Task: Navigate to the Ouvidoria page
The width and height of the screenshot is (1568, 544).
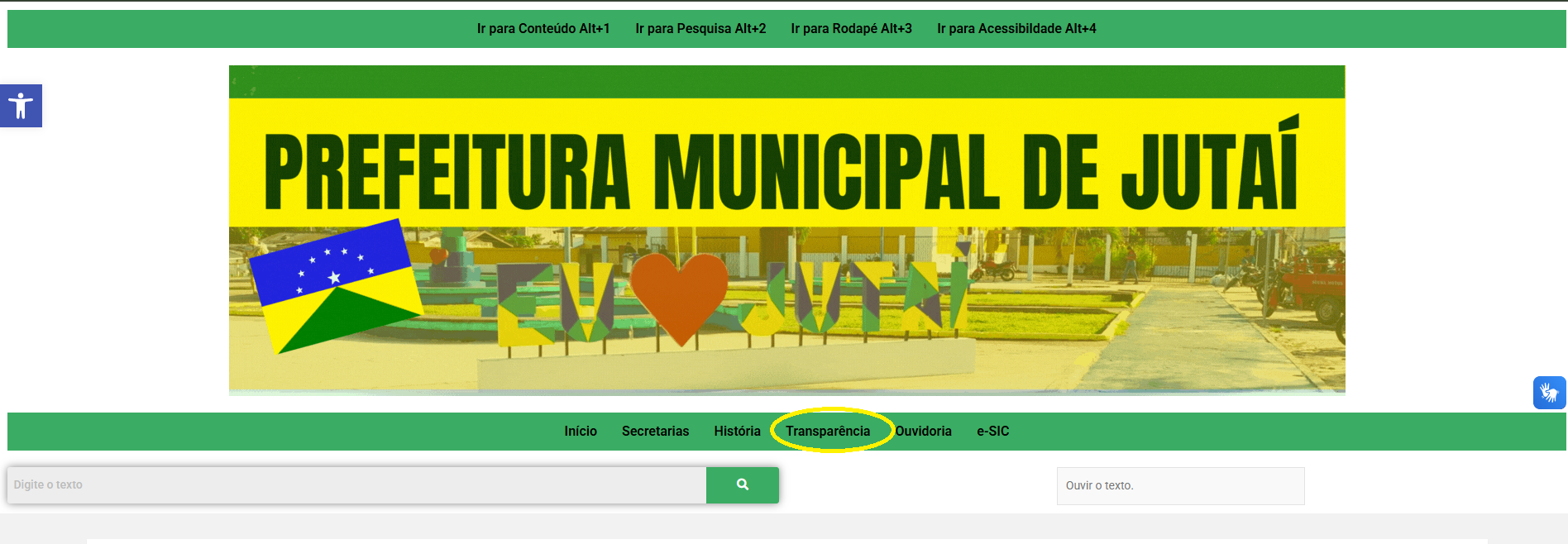Action: (923, 431)
